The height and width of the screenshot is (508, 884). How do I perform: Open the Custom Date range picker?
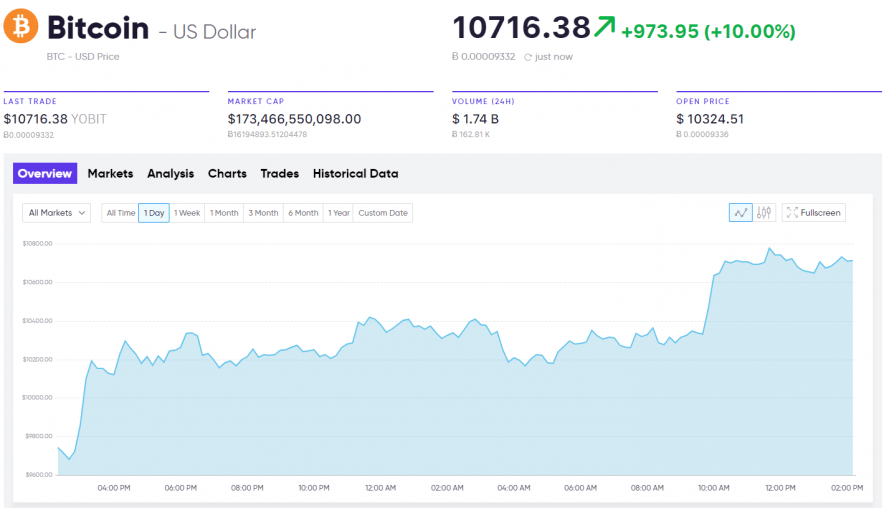coord(383,213)
